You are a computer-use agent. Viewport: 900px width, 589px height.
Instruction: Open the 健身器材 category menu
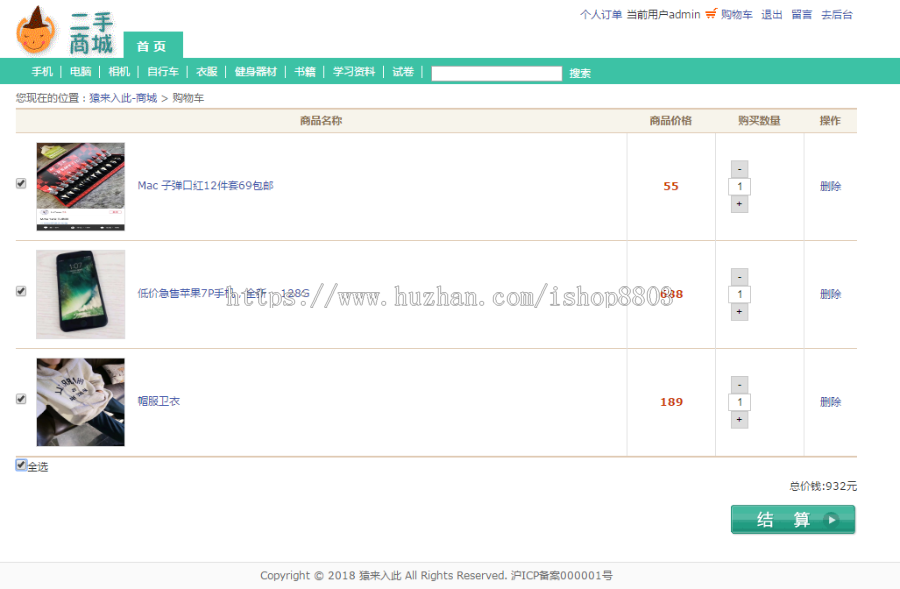(x=255, y=72)
